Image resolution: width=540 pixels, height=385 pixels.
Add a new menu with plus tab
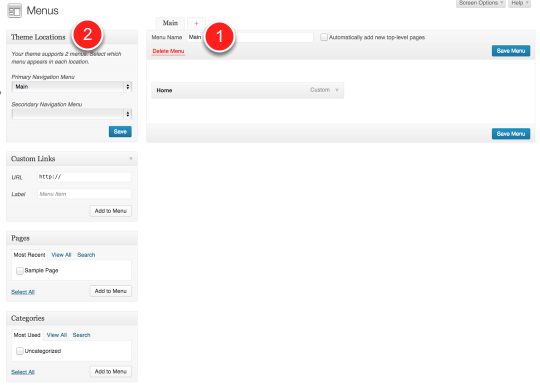point(196,23)
